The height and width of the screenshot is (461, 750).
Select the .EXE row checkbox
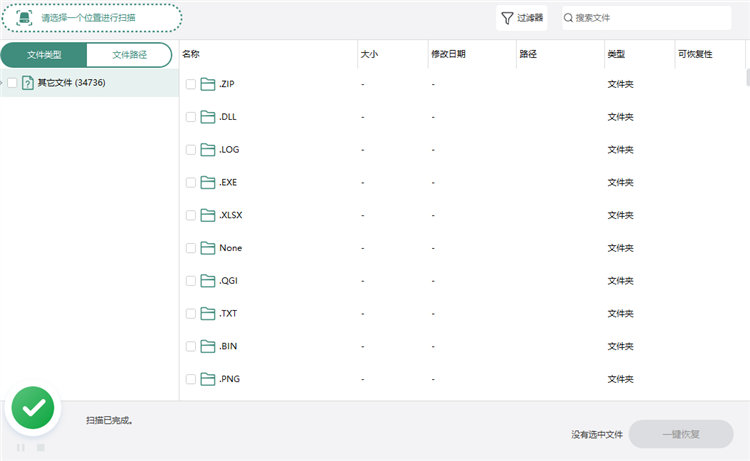[190, 182]
